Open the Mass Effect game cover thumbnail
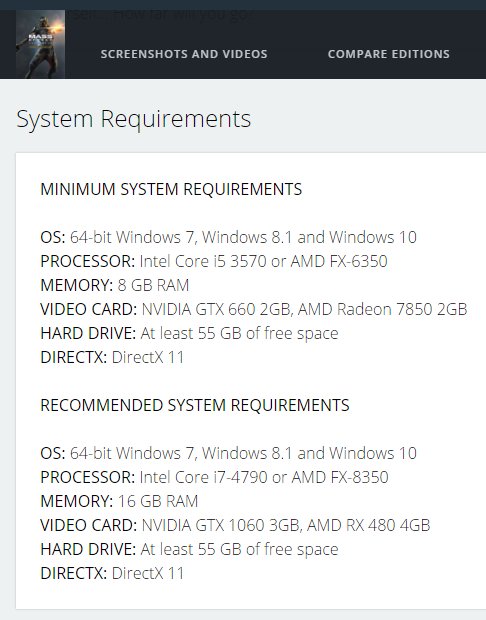Screen dimensions: 486x620 40,44
